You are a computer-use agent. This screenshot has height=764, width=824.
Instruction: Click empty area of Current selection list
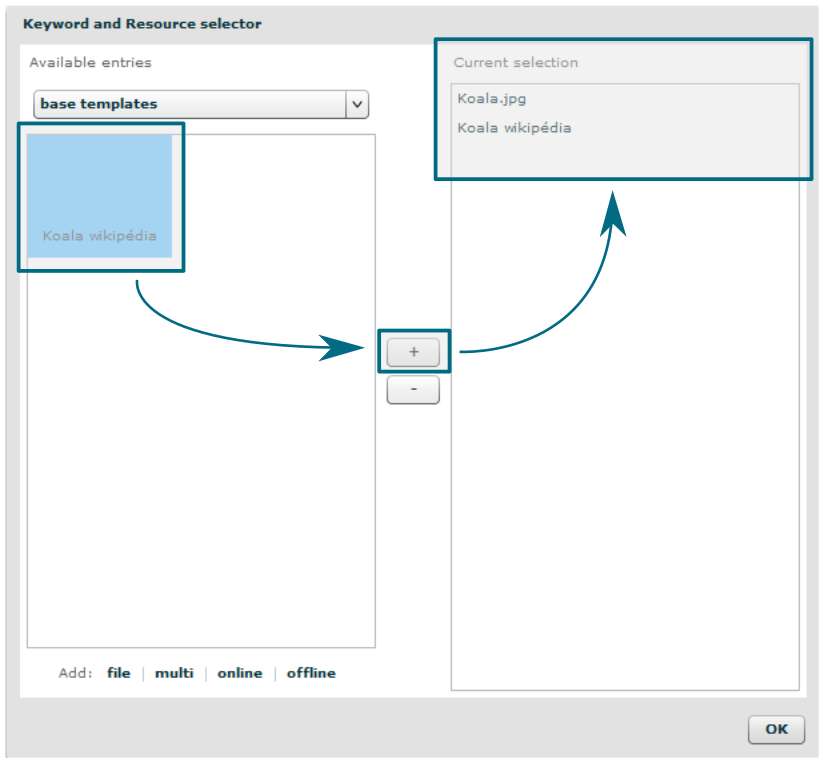[625, 450]
